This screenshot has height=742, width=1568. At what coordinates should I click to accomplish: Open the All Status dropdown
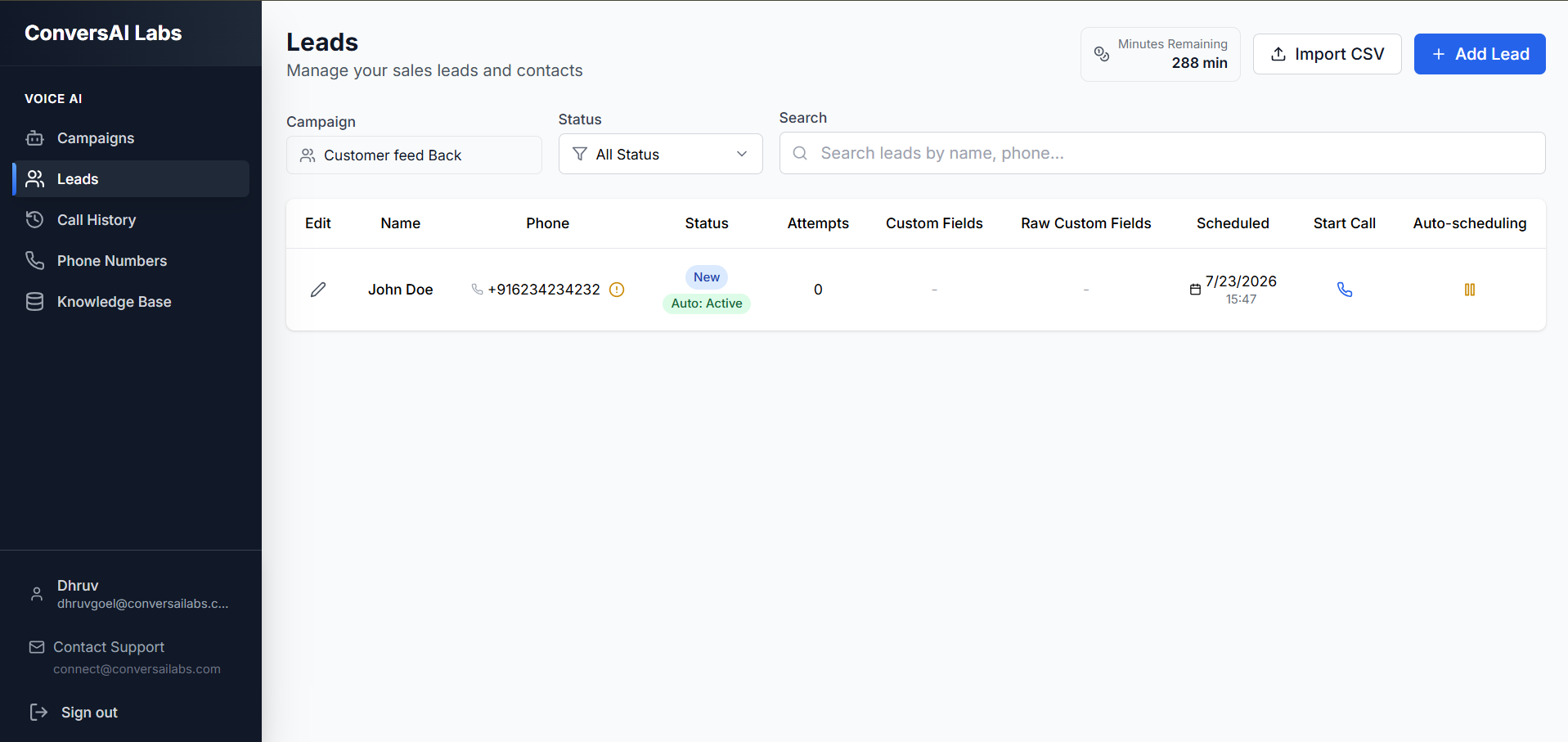coord(660,154)
